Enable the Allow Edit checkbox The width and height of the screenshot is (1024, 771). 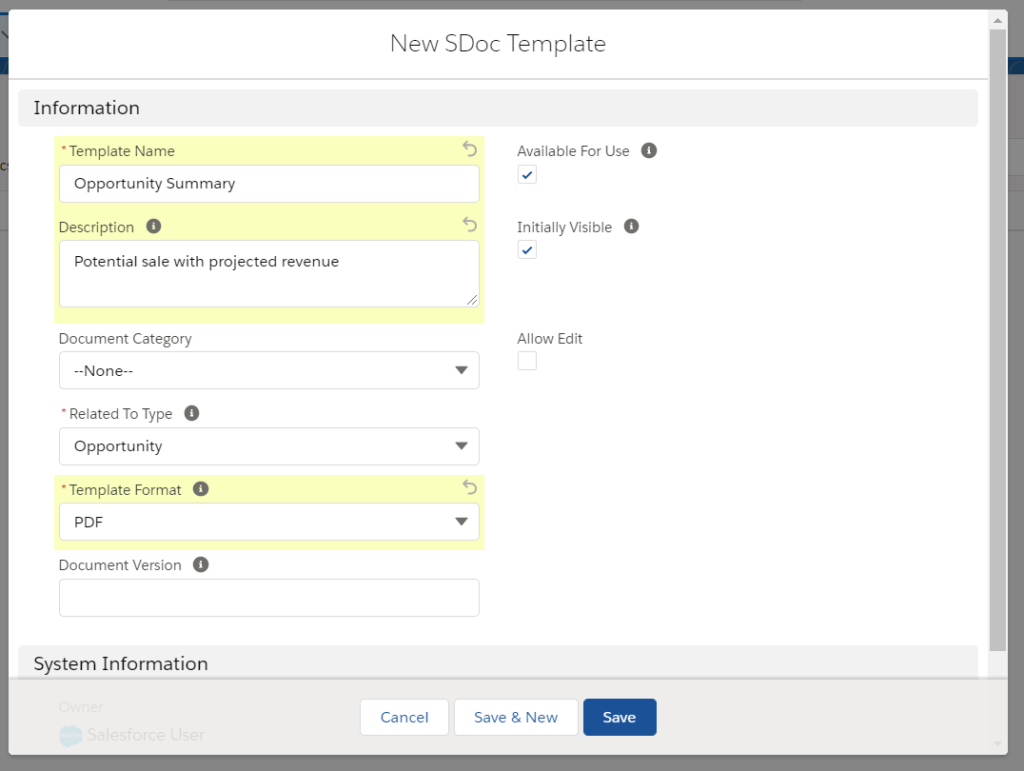click(x=527, y=360)
